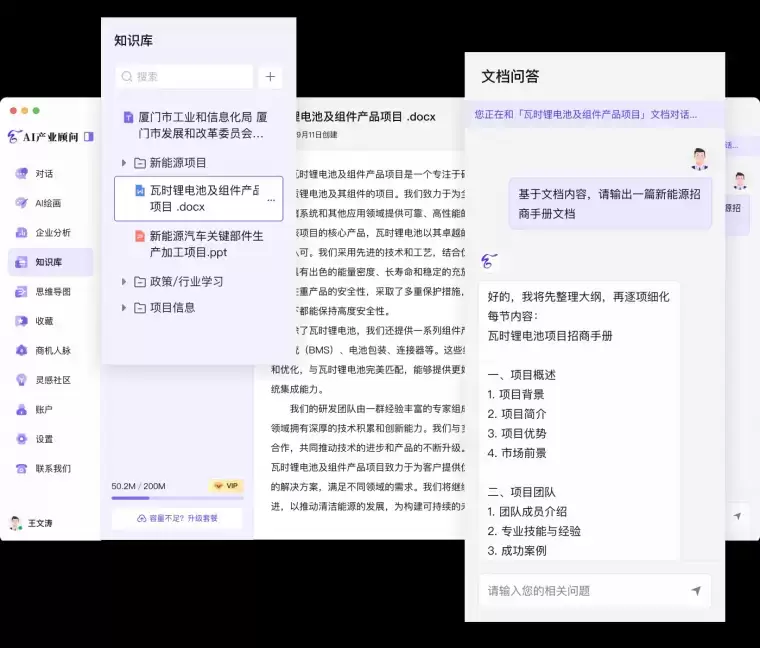760x648 pixels.
Task: Expand the 新能源项目 folder
Action: tap(124, 163)
